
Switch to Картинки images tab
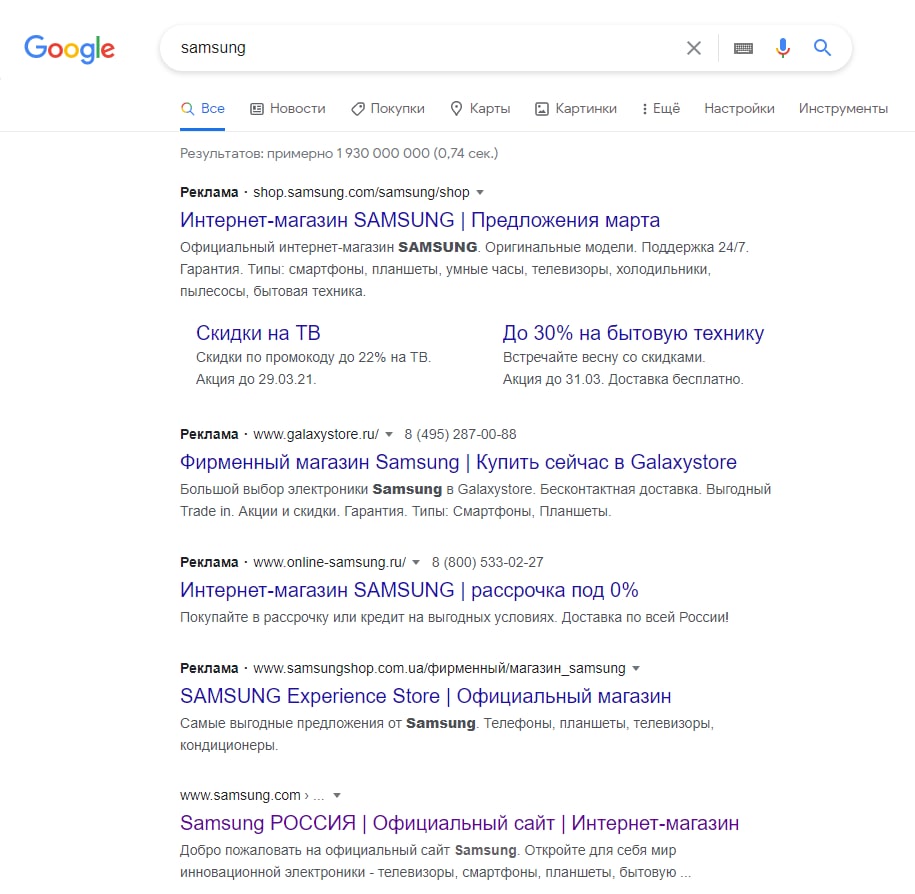point(576,108)
